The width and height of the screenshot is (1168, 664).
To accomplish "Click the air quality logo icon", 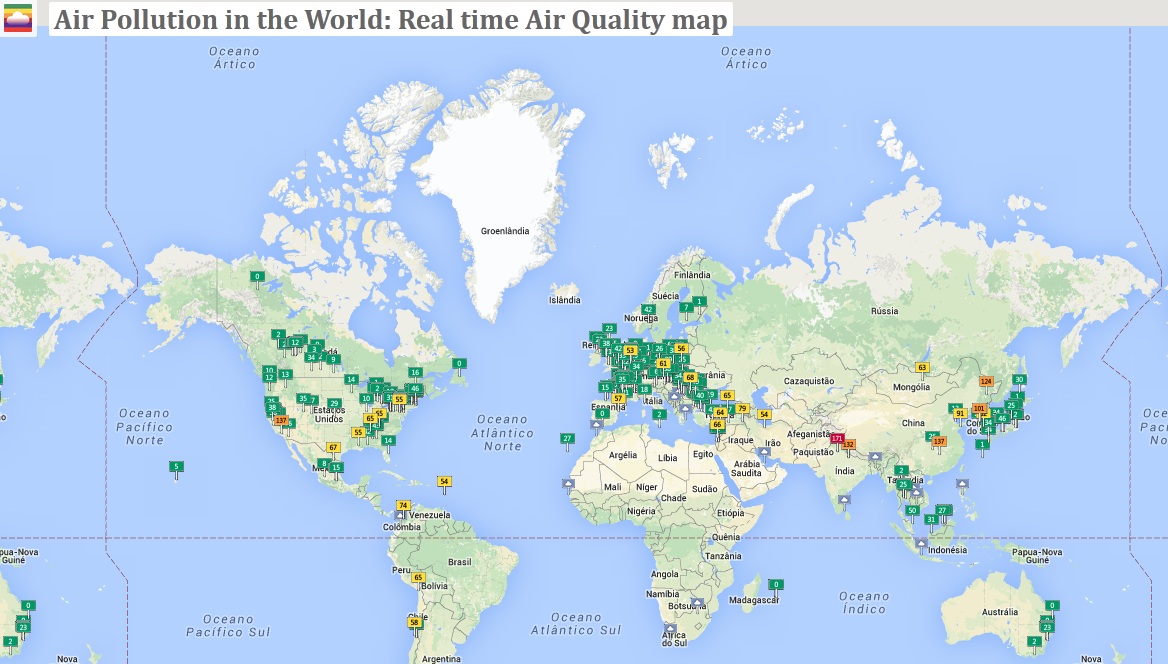I will point(18,18).
